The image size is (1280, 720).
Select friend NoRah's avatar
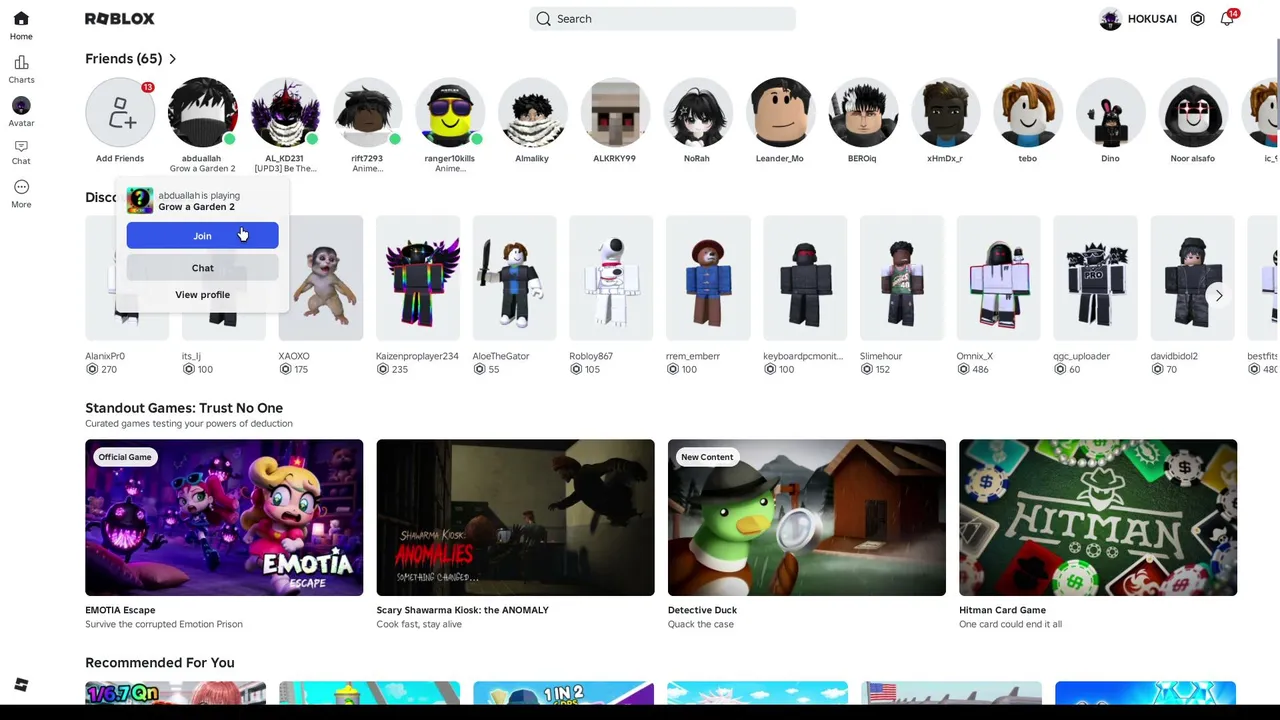pos(697,112)
